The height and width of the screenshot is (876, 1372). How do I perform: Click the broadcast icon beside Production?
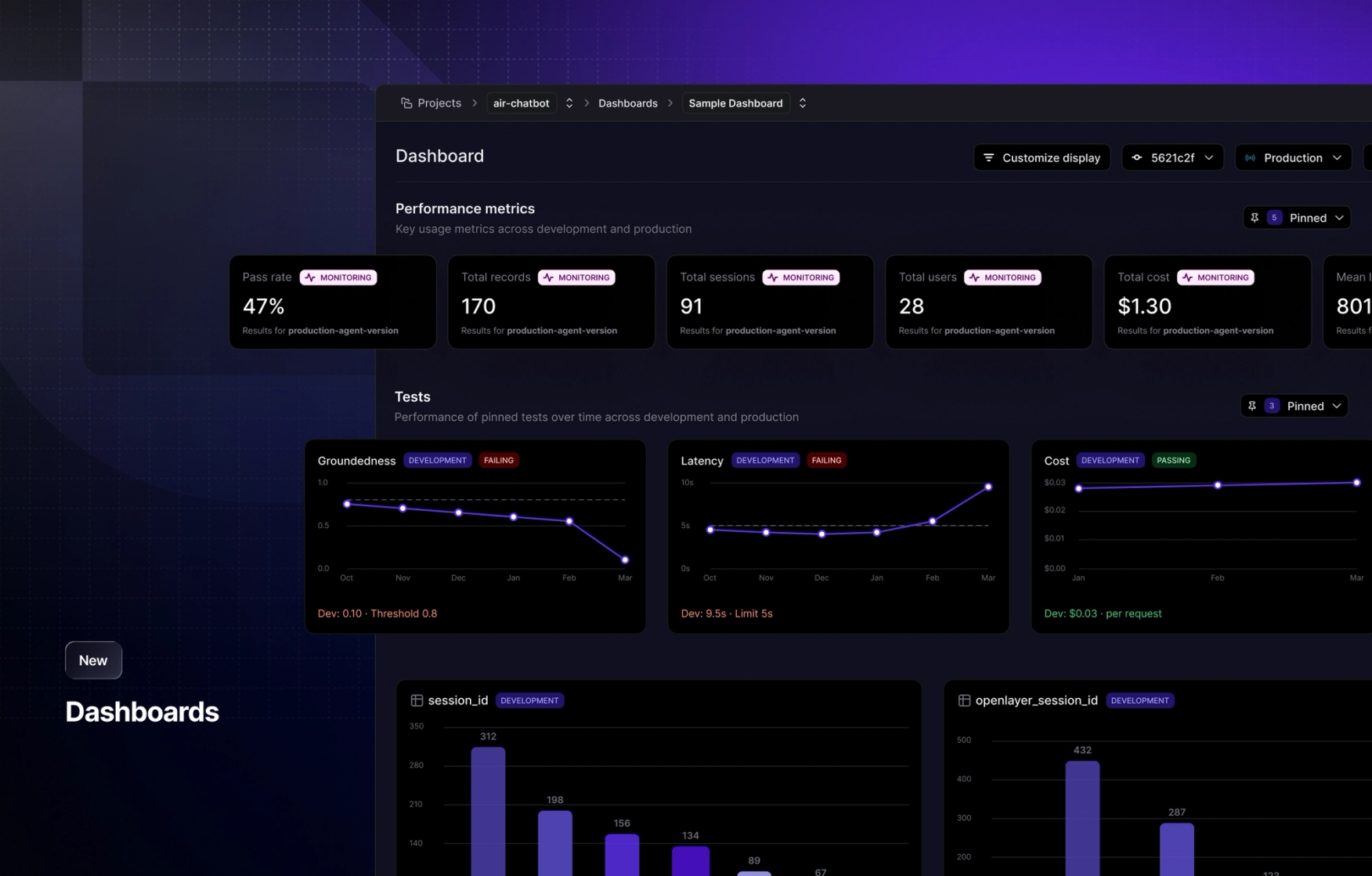(x=1250, y=157)
